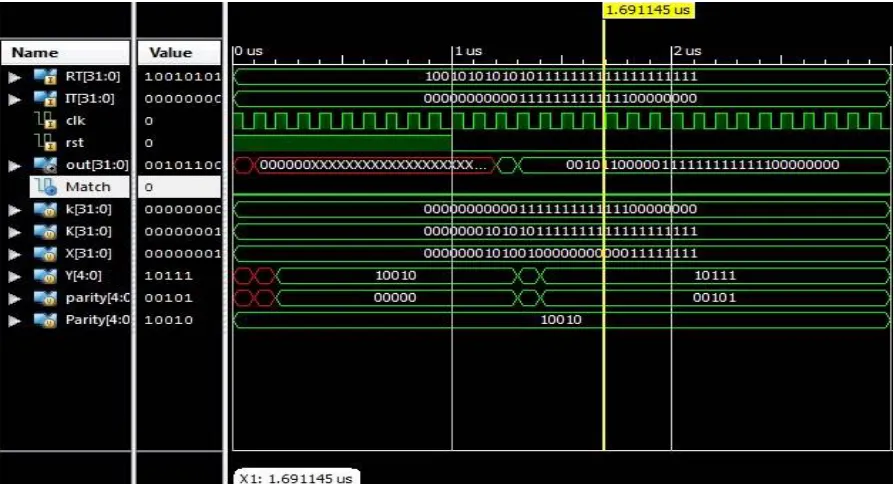Expand the Y[4:0] bus signal
This screenshot has width=894, height=484.
(14, 276)
